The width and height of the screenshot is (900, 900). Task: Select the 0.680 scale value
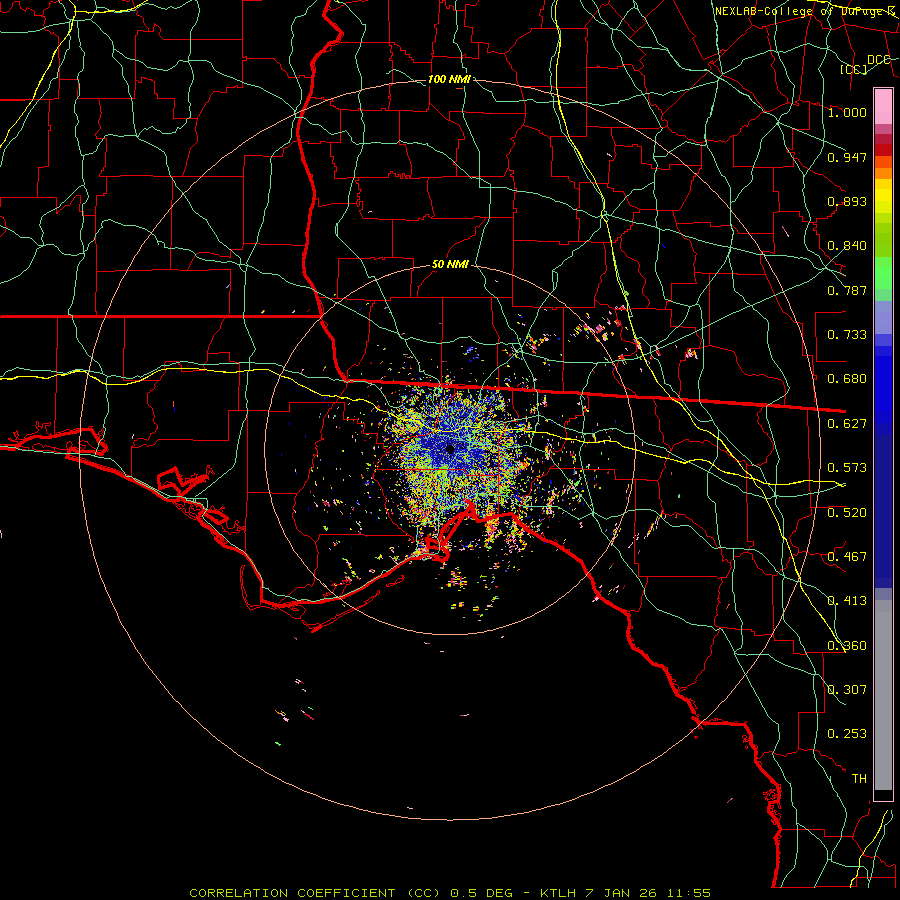click(x=847, y=379)
